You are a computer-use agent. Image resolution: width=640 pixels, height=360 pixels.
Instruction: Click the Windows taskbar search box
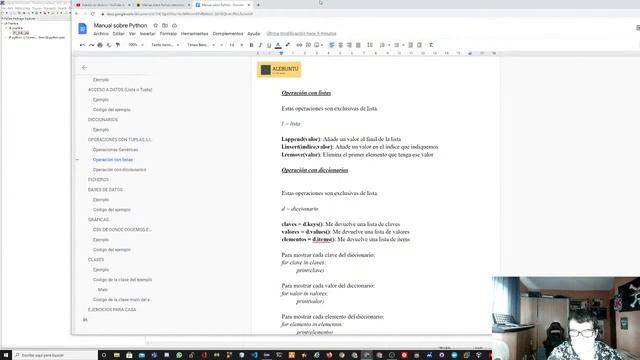coord(55,355)
